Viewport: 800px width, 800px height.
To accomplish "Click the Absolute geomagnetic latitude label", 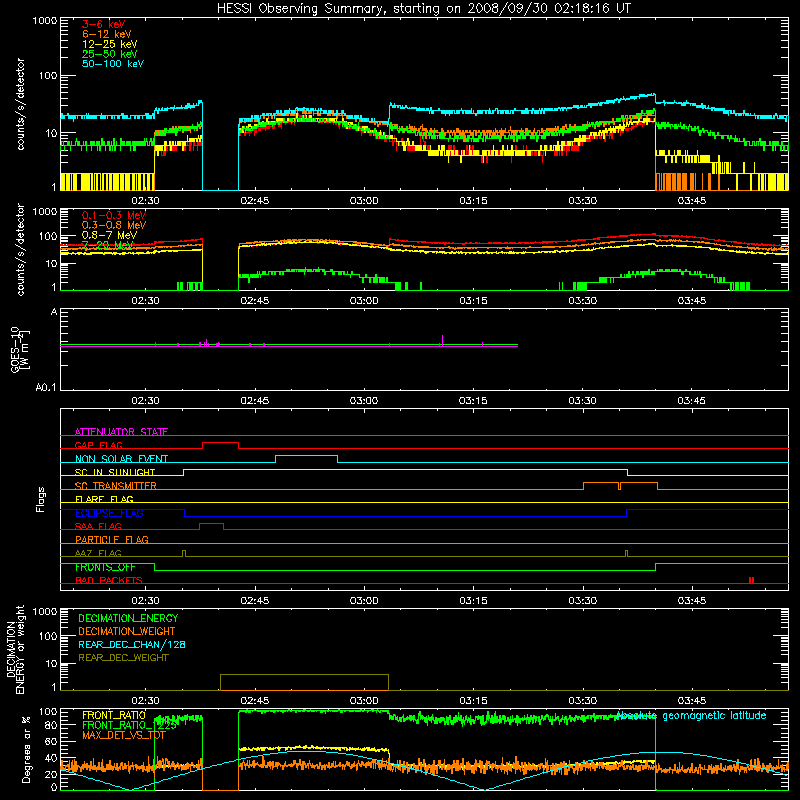I will tap(691, 716).
